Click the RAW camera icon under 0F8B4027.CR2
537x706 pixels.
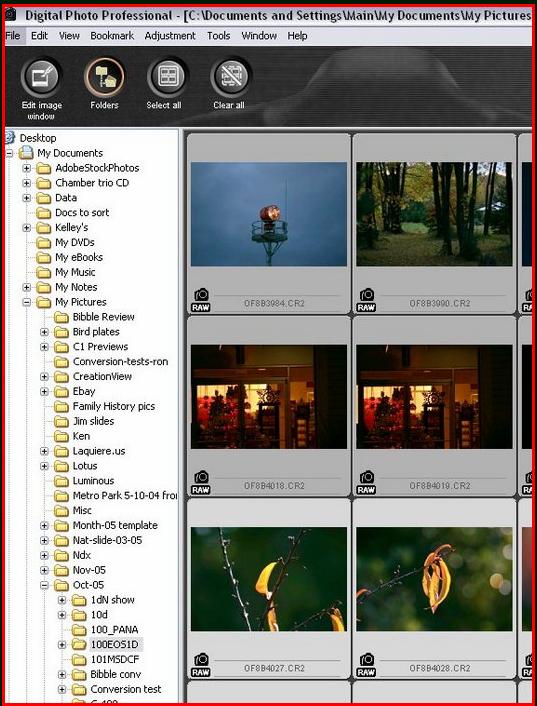coord(201,665)
